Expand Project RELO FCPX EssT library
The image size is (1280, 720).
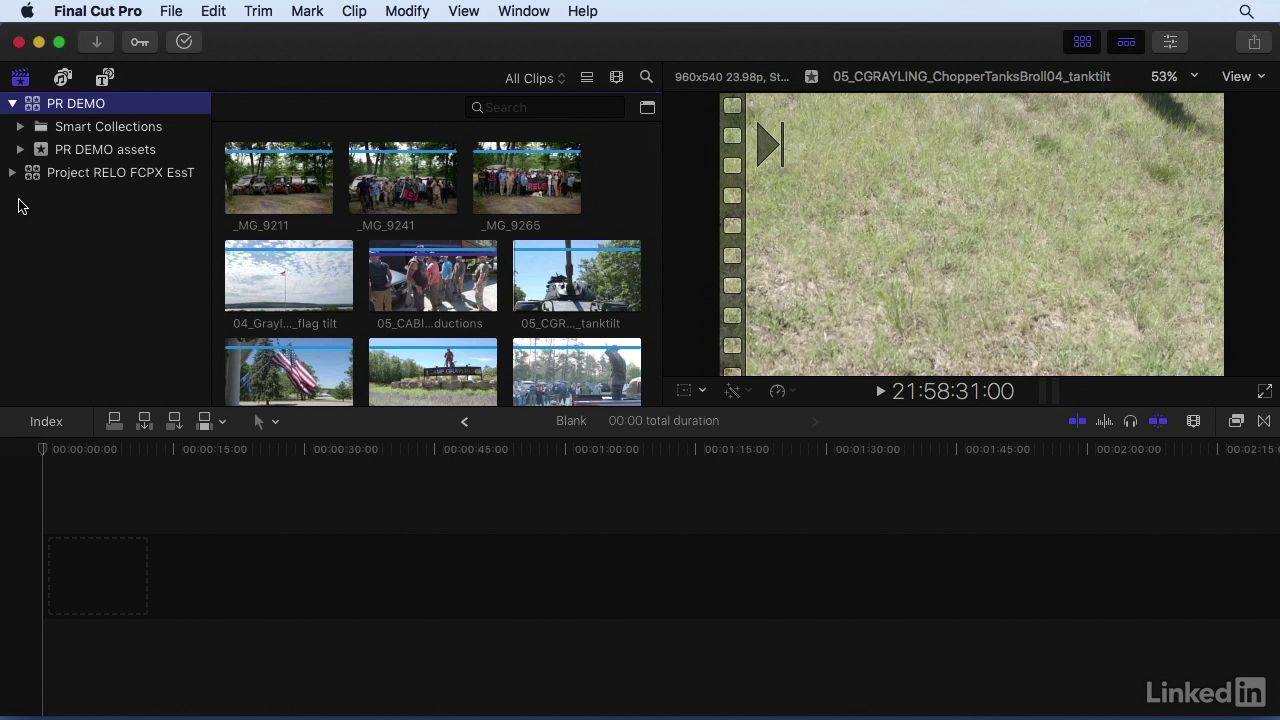point(12,172)
